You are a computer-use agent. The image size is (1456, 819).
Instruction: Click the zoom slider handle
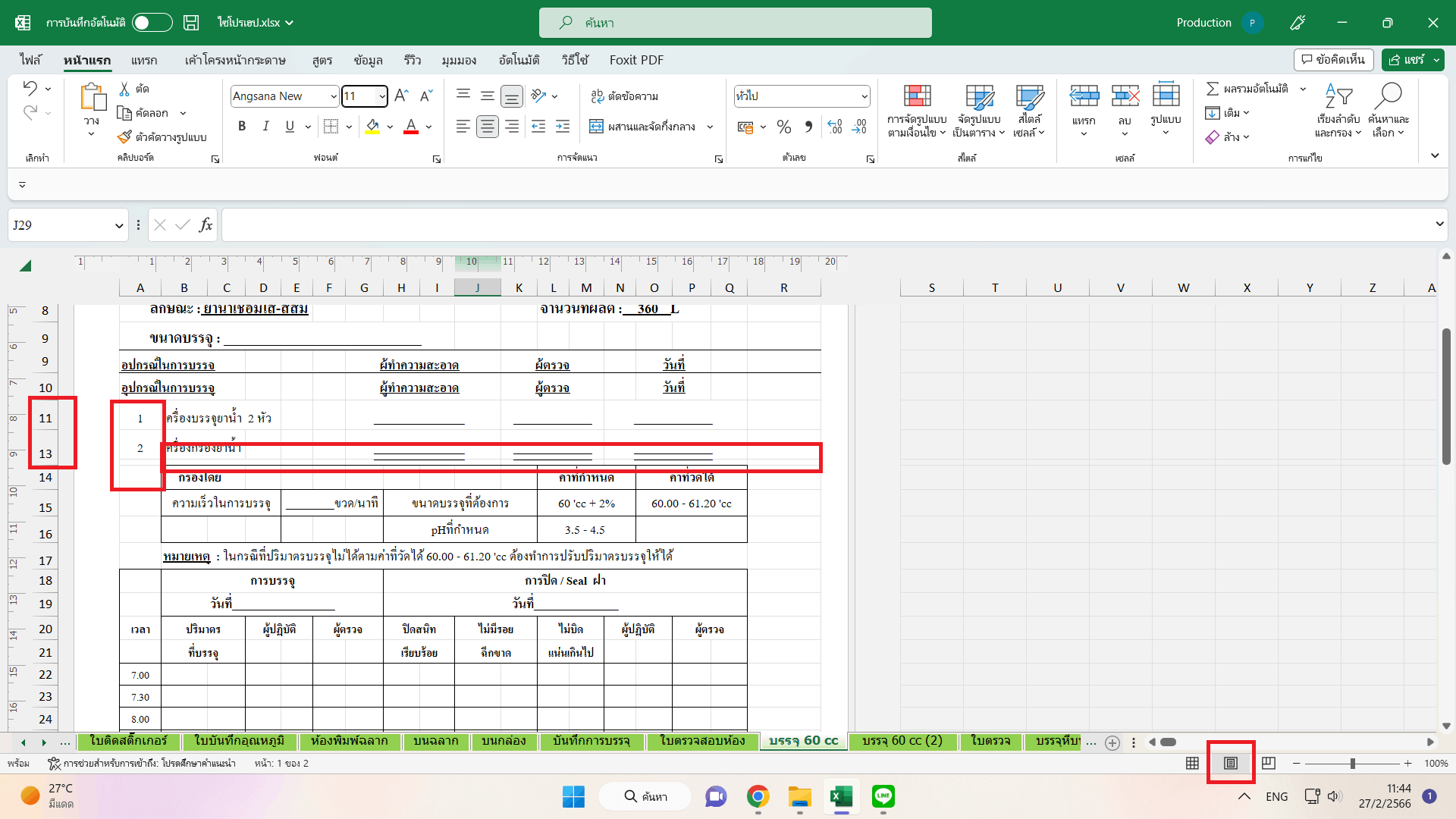point(1352,763)
